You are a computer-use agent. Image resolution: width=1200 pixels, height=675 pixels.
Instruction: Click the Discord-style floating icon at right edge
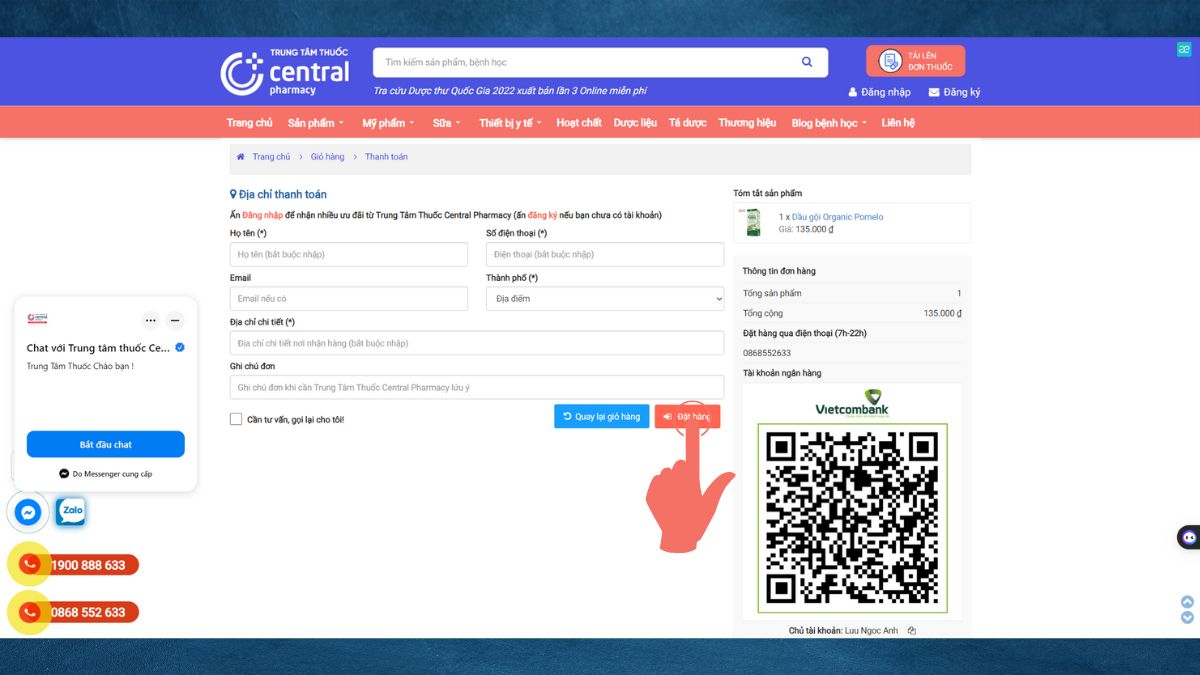point(1189,537)
